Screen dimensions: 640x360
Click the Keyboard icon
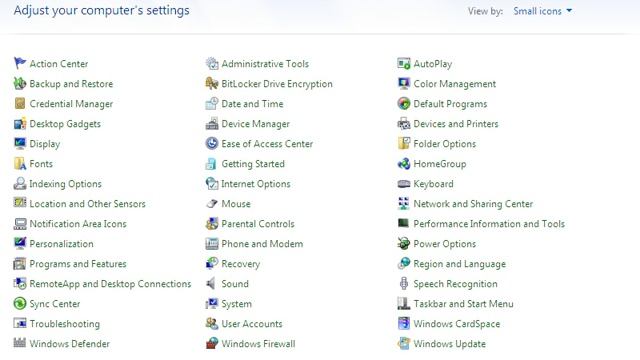[x=404, y=183]
